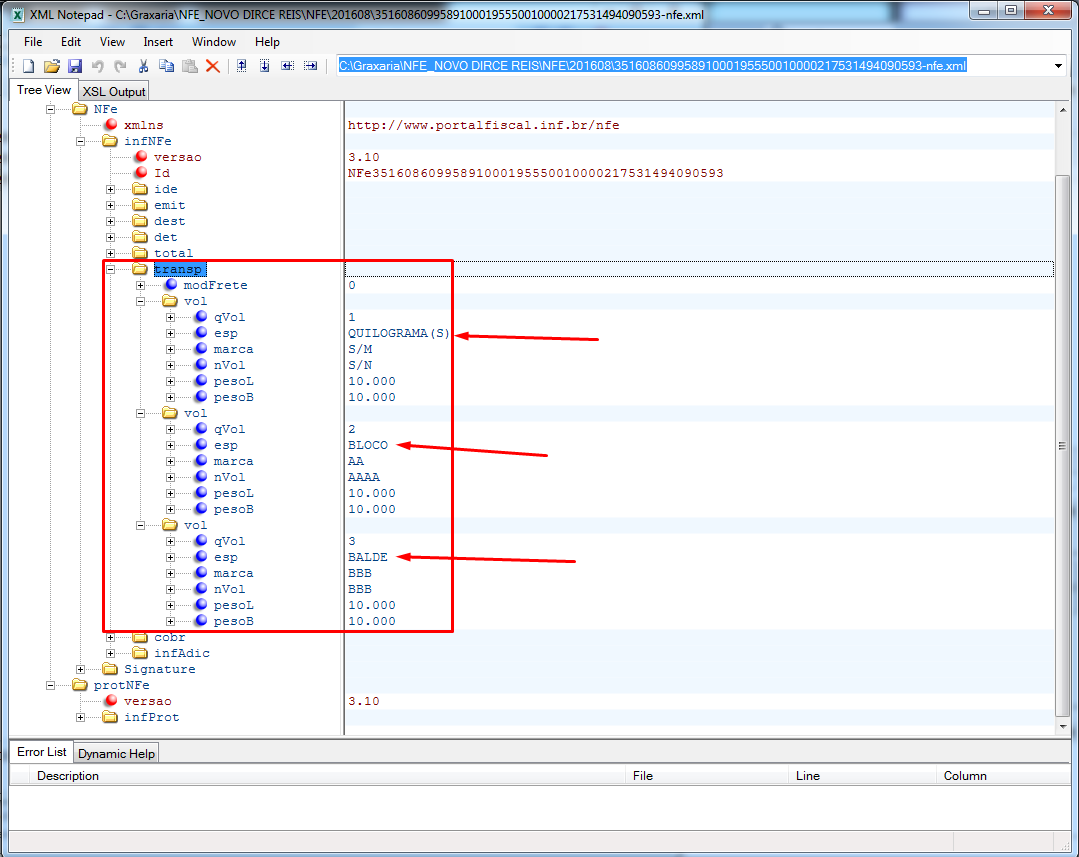Collapse the protNFe node
Viewport: 1079px width, 857px height.
50,685
